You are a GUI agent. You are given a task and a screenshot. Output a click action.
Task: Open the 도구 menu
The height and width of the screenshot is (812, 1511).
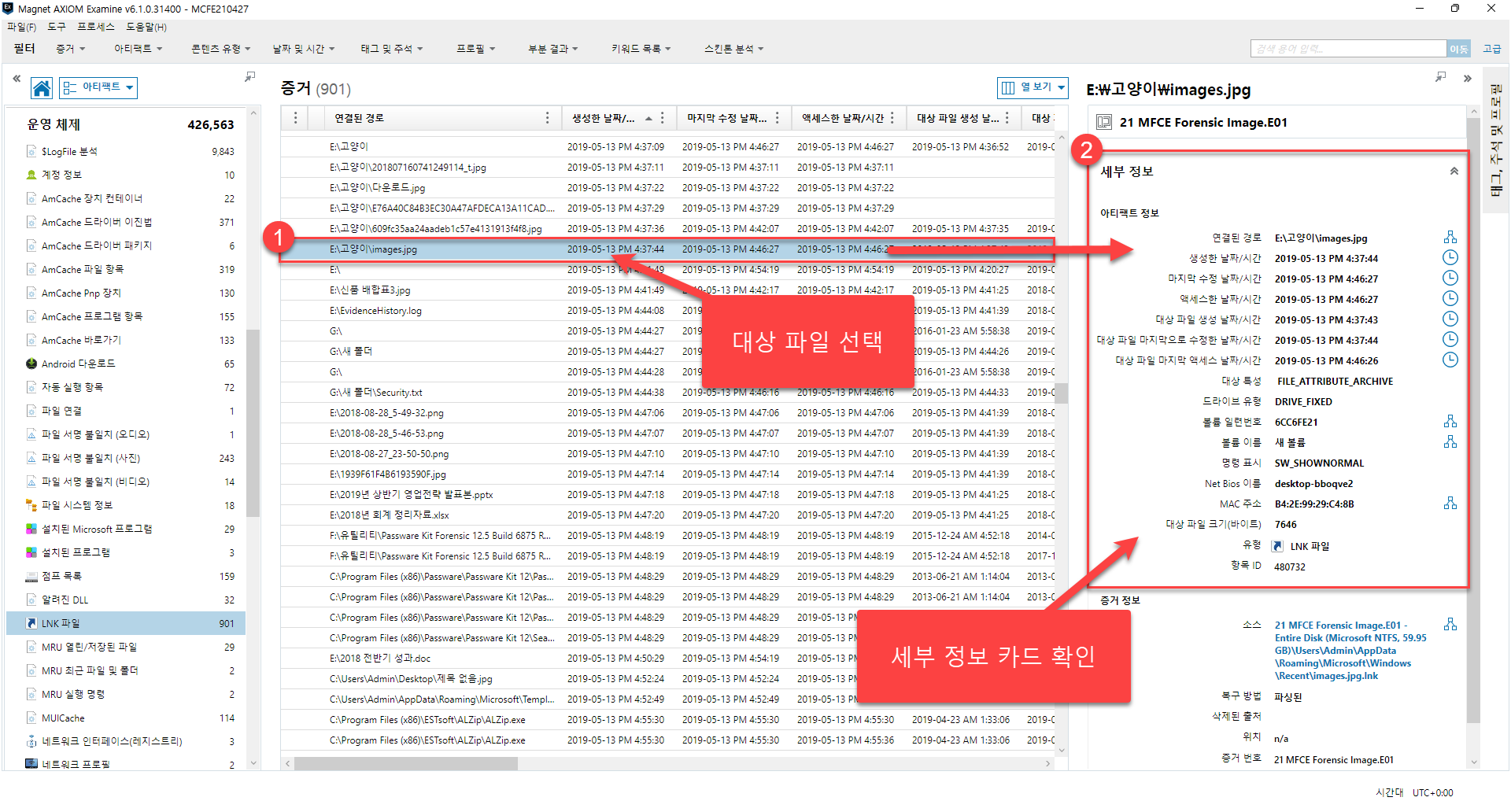pyautogui.click(x=57, y=27)
